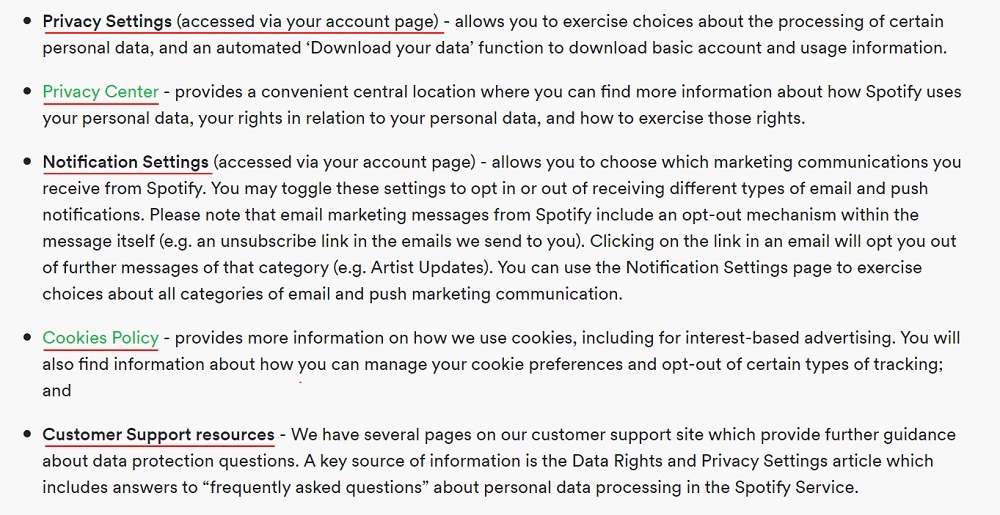
Task: Open the green Cookies Policy link
Action: coord(101,338)
